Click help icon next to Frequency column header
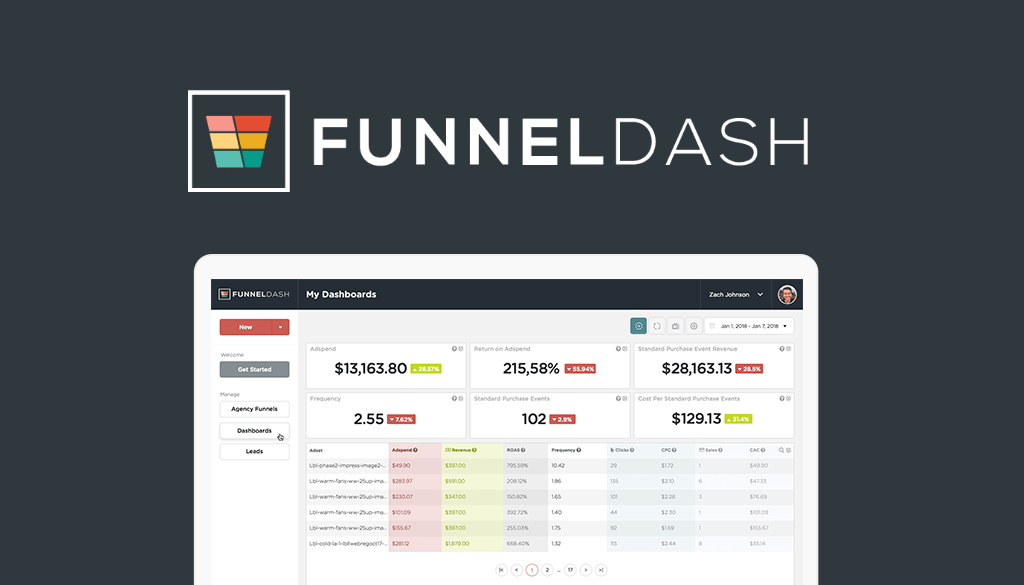This screenshot has width=1024, height=585. point(579,450)
